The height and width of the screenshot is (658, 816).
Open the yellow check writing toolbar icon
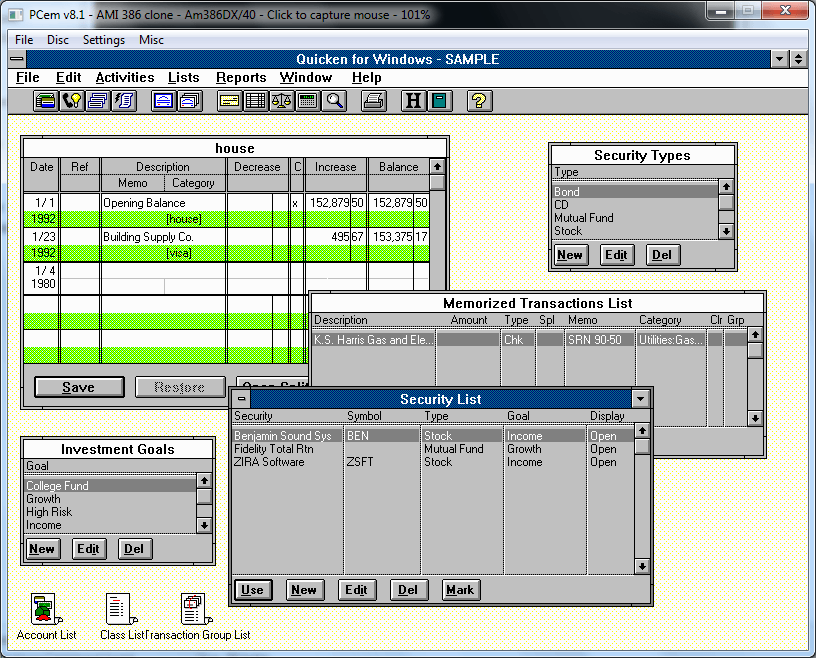pyautogui.click(x=230, y=100)
